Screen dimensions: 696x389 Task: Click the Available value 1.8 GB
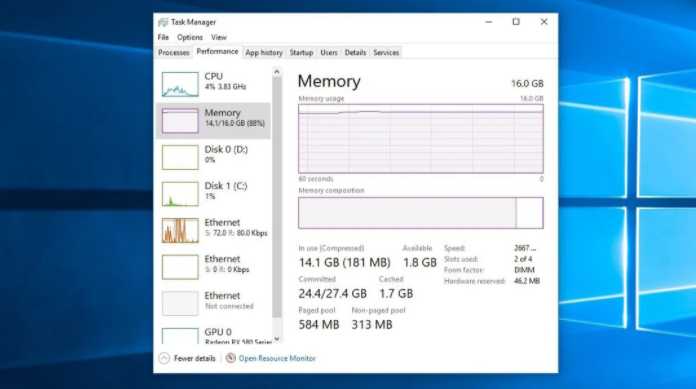[419, 262]
